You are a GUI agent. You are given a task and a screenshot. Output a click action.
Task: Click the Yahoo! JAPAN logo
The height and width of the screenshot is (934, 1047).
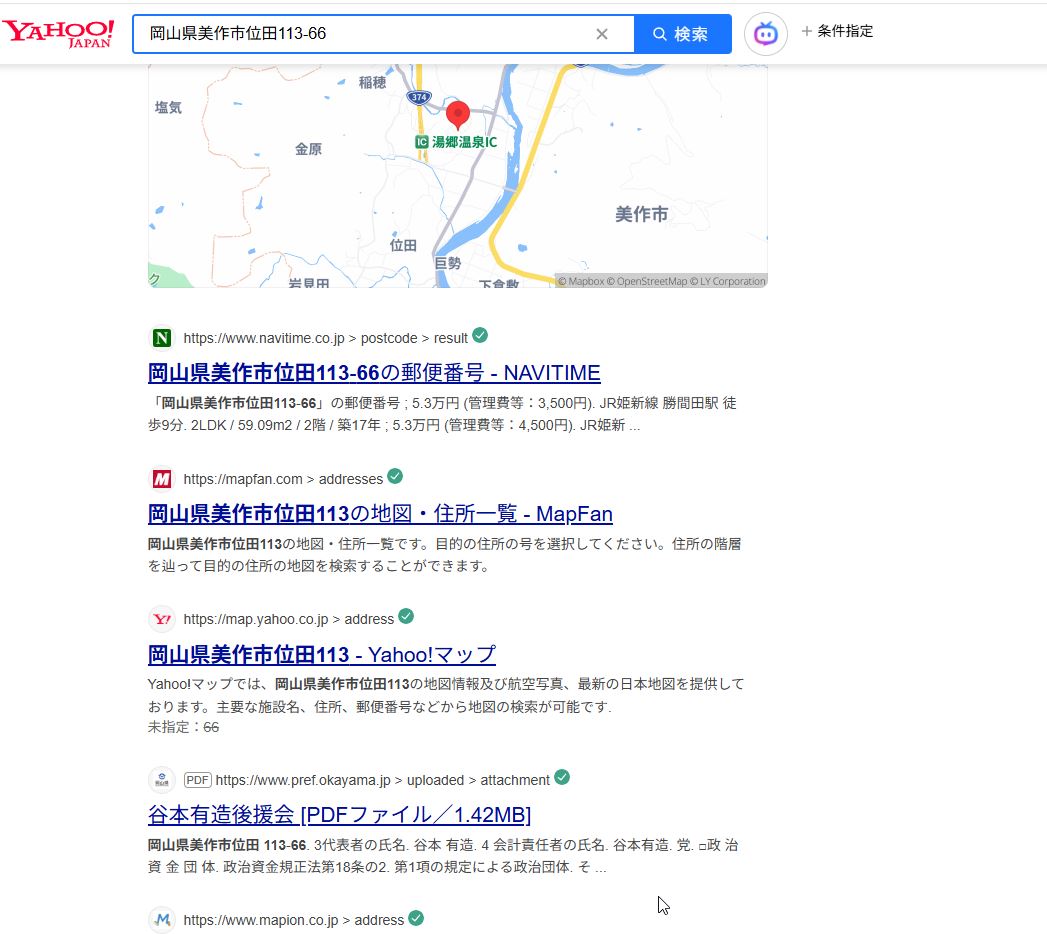(58, 33)
